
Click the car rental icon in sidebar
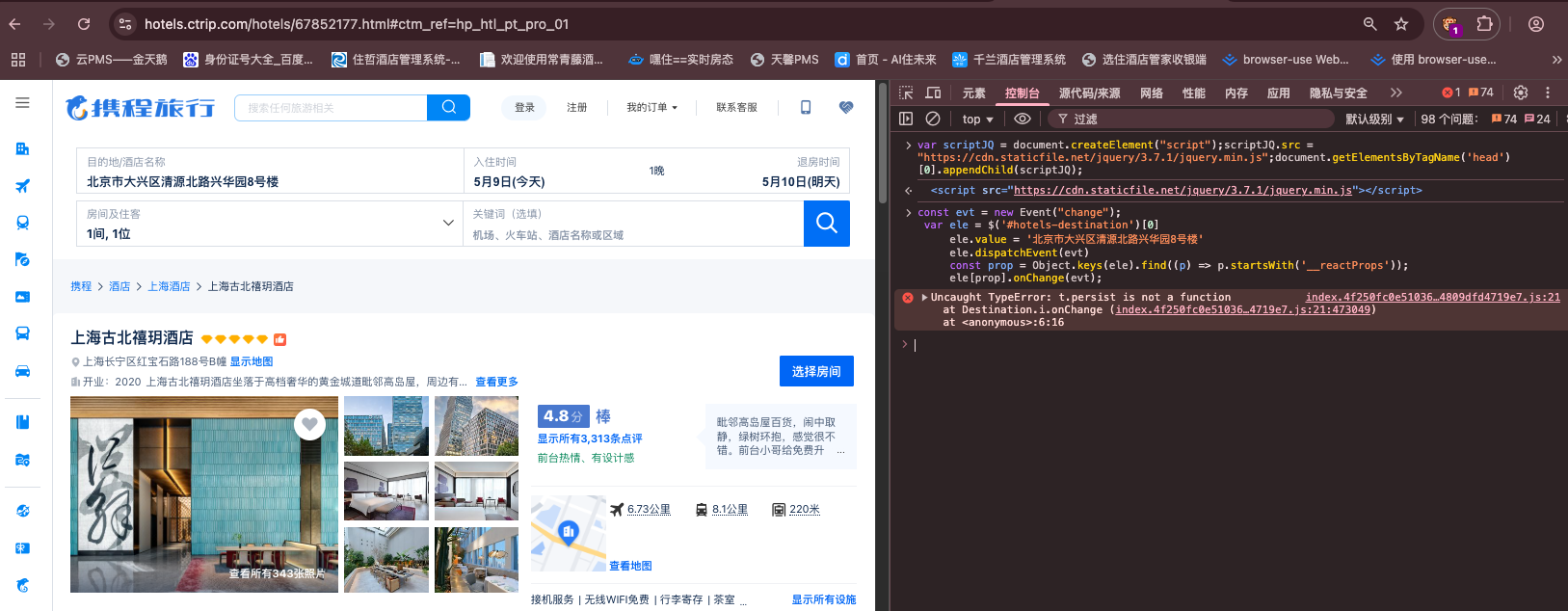[22, 371]
